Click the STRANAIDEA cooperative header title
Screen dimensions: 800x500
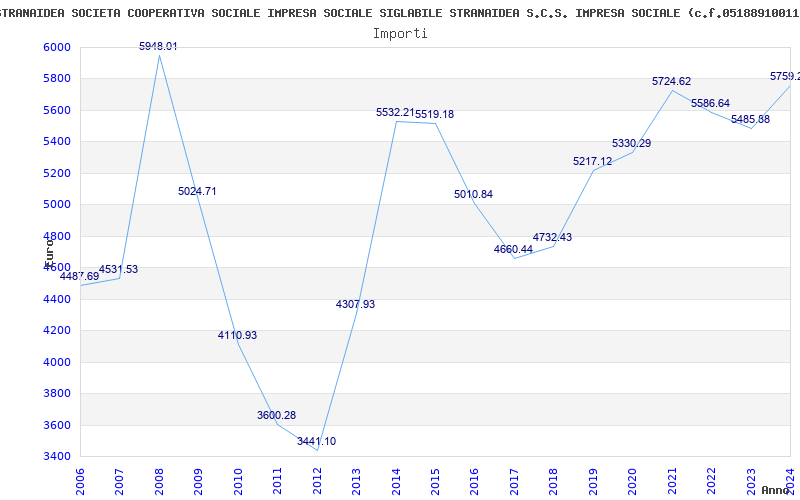click(400, 13)
